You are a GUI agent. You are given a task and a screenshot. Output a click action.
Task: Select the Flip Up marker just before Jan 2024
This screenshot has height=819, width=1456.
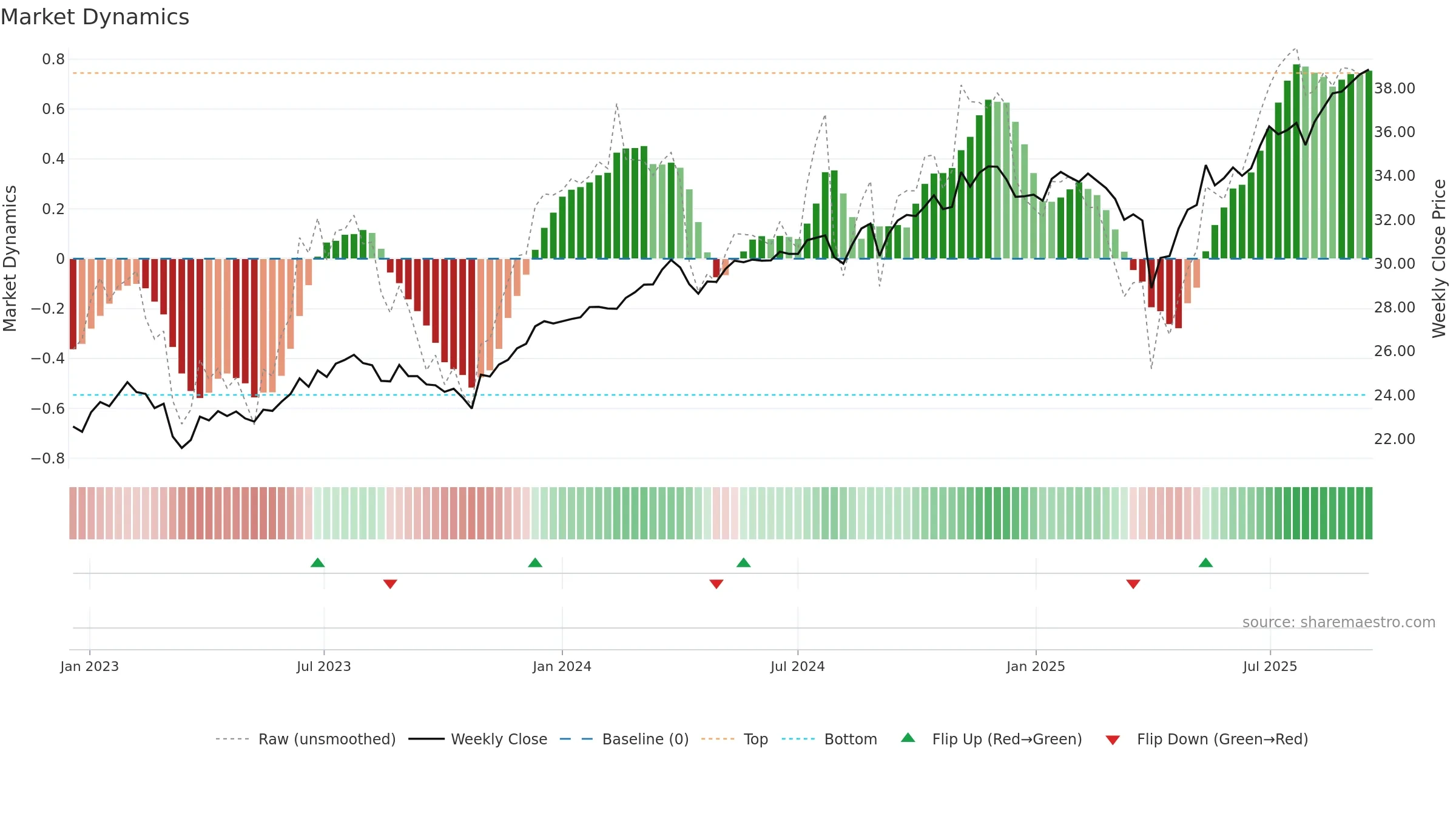(x=535, y=562)
